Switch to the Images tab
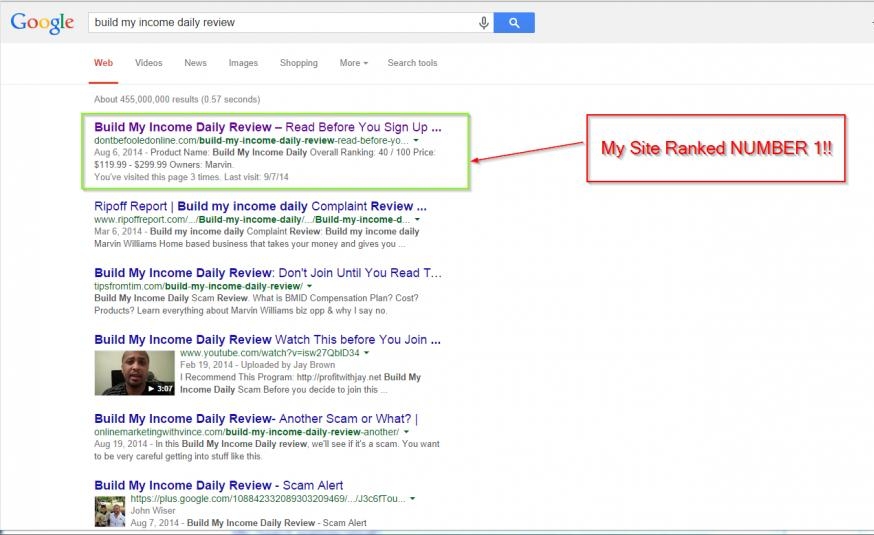The image size is (874, 535). [x=243, y=63]
